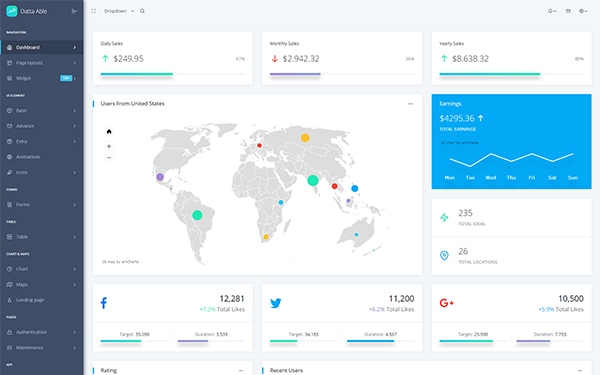Collapse sidebar with the menu toggle icon
The height and width of the screenshot is (375, 600).
pyautogui.click(x=74, y=11)
